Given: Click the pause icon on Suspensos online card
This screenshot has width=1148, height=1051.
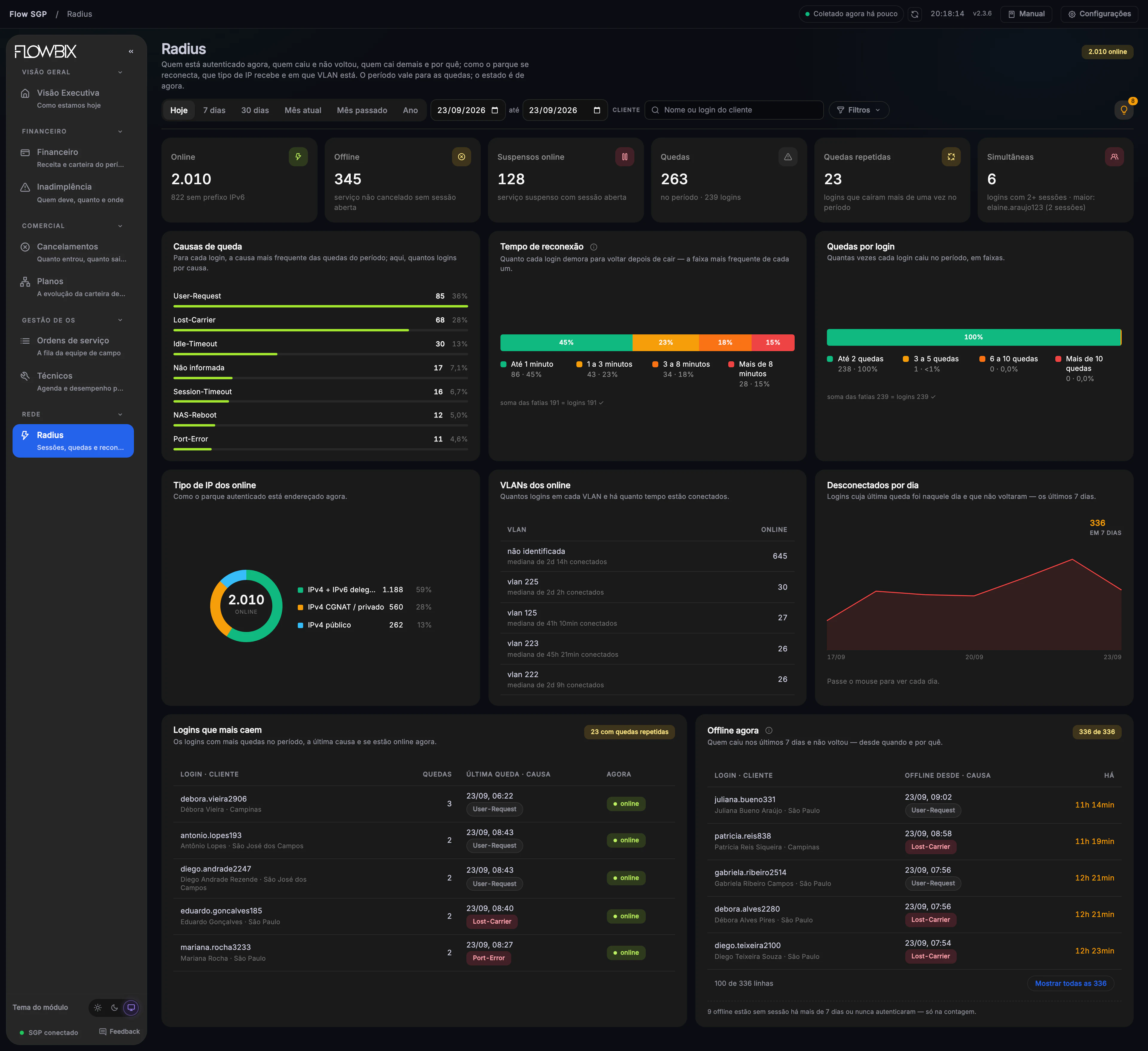Looking at the screenshot, I should [625, 157].
